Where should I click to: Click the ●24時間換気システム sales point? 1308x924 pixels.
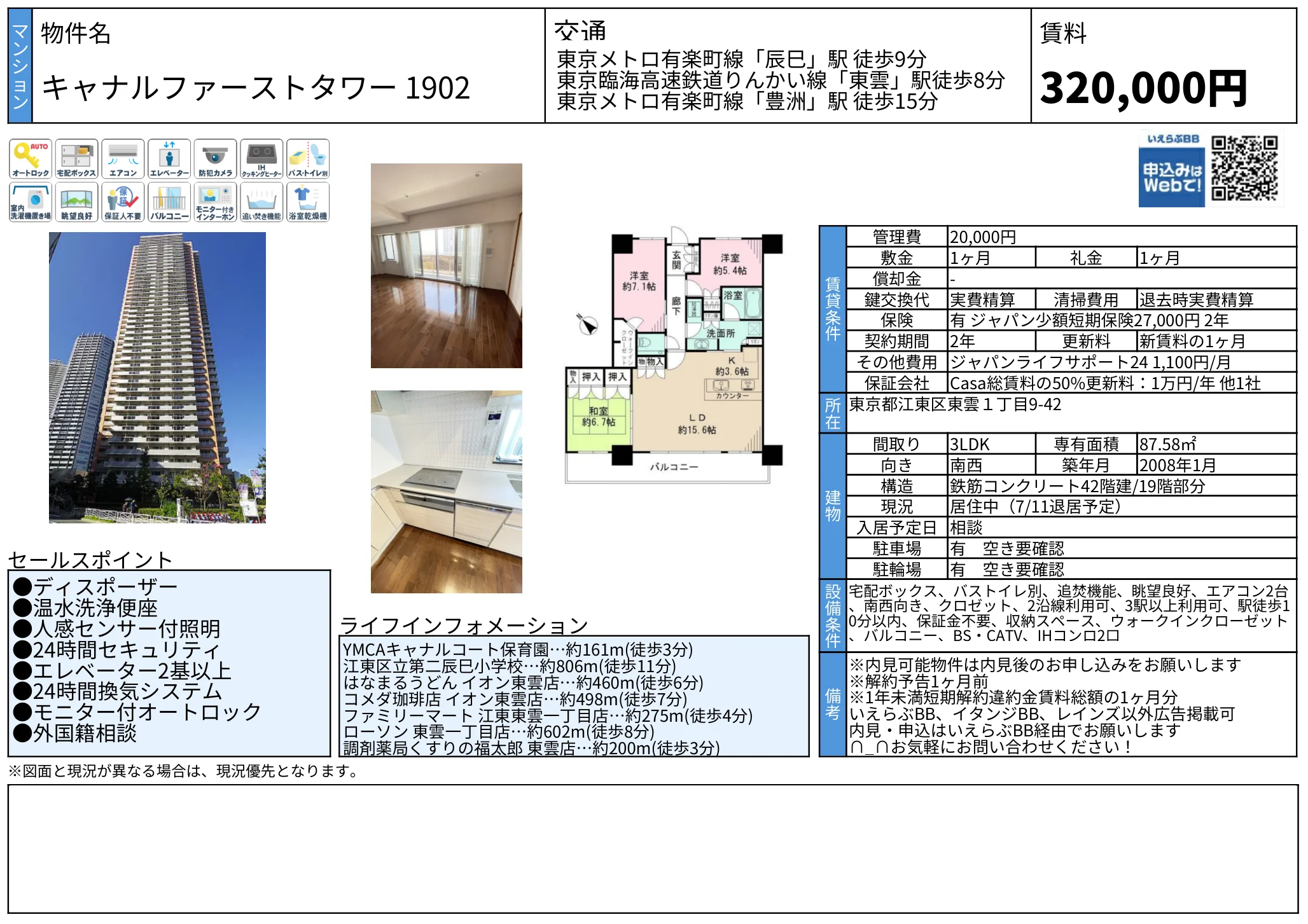[118, 691]
